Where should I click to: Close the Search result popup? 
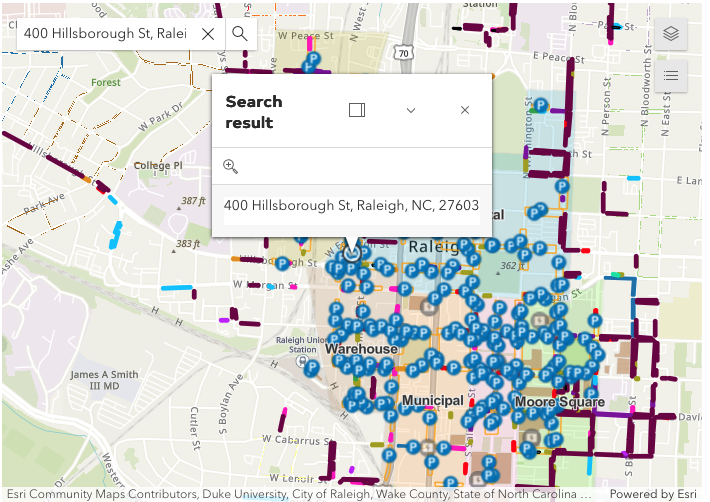465,110
